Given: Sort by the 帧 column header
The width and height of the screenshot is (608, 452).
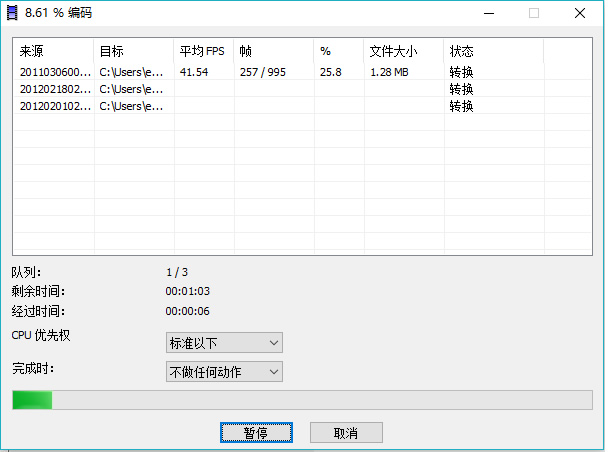Looking at the screenshot, I should pyautogui.click(x=274, y=51).
